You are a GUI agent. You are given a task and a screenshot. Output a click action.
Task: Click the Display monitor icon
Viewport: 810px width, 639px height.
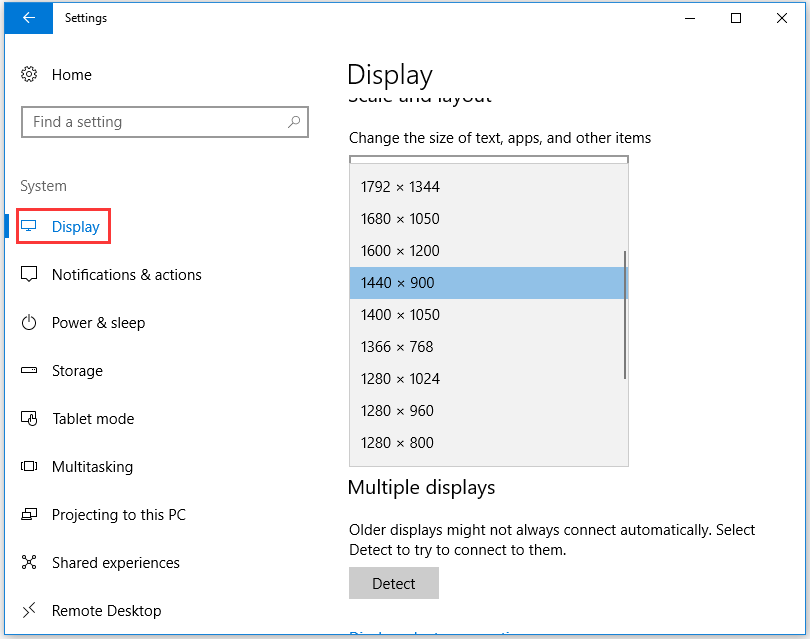29,226
